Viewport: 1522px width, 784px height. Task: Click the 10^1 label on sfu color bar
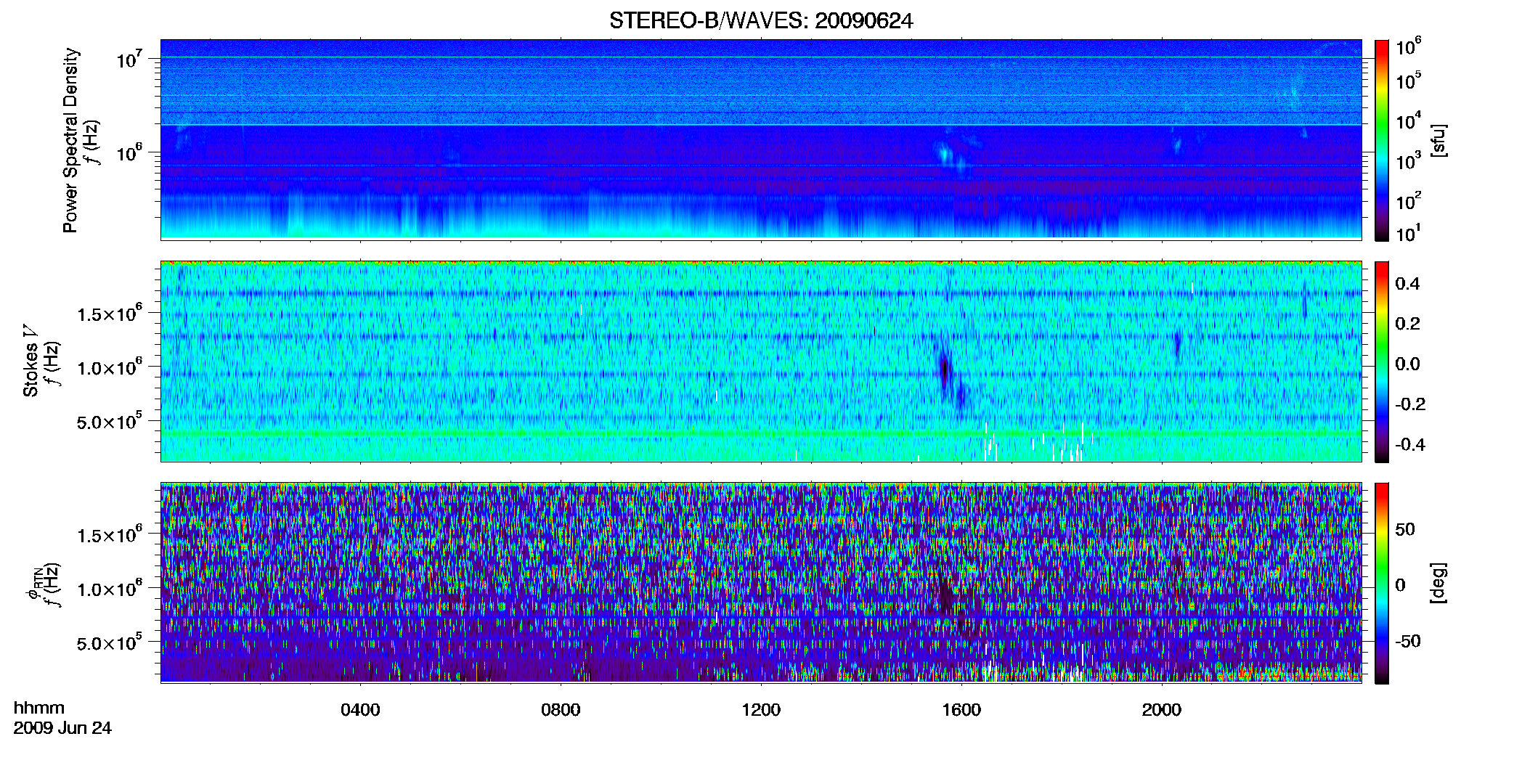[1409, 233]
